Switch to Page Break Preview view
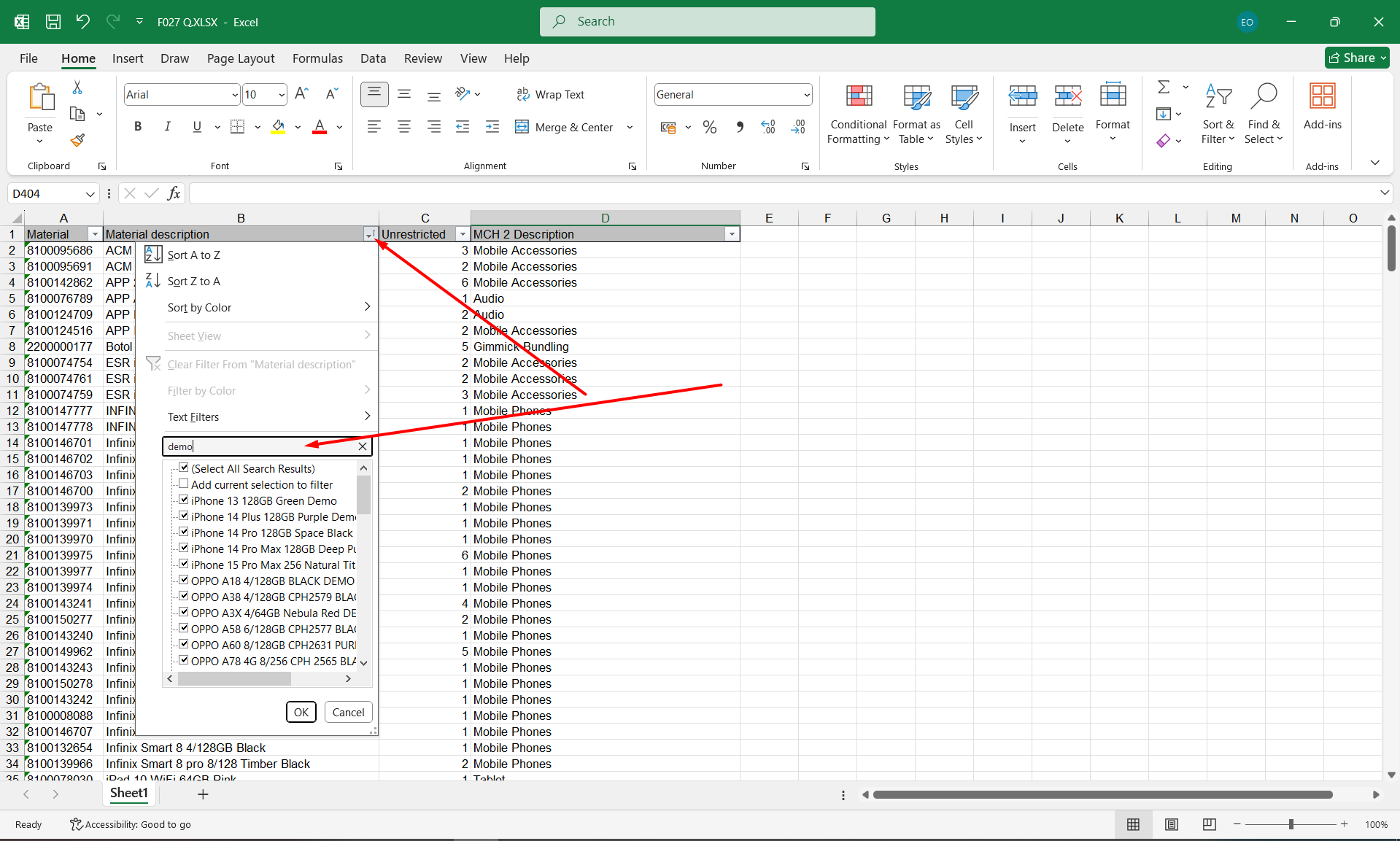Image resolution: width=1400 pixels, height=841 pixels. click(x=1209, y=824)
